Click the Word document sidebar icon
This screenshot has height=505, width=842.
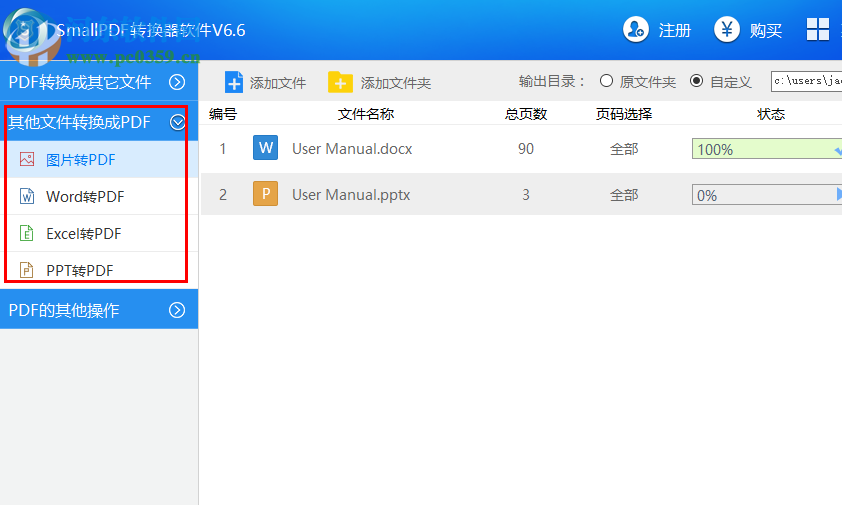(27, 196)
